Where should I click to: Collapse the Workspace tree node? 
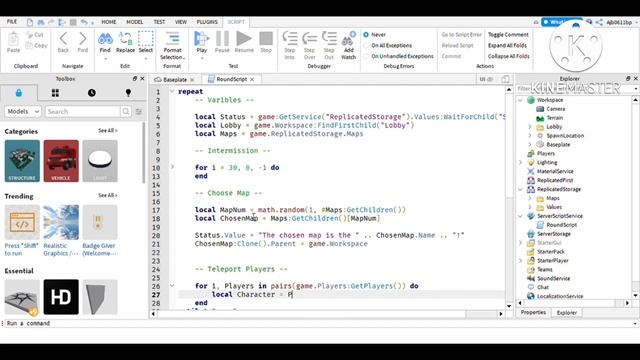click(520, 100)
